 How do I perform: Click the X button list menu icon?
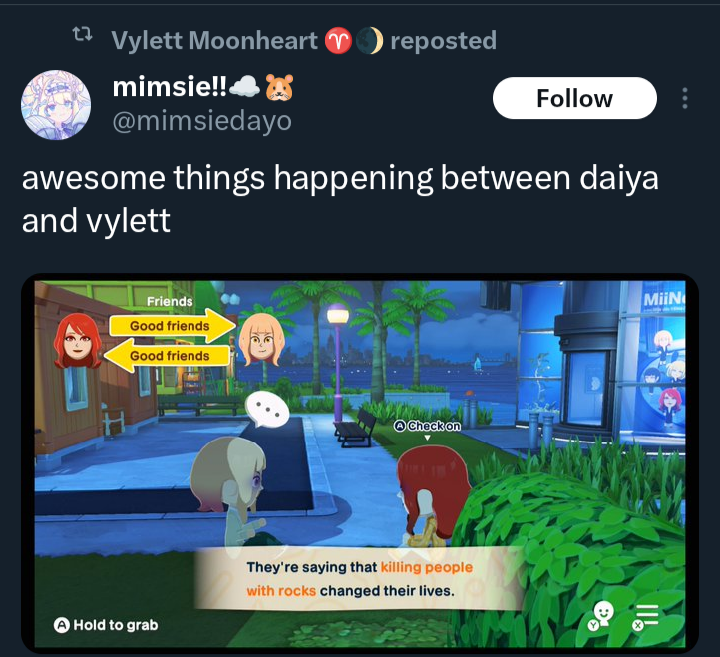pos(646,616)
